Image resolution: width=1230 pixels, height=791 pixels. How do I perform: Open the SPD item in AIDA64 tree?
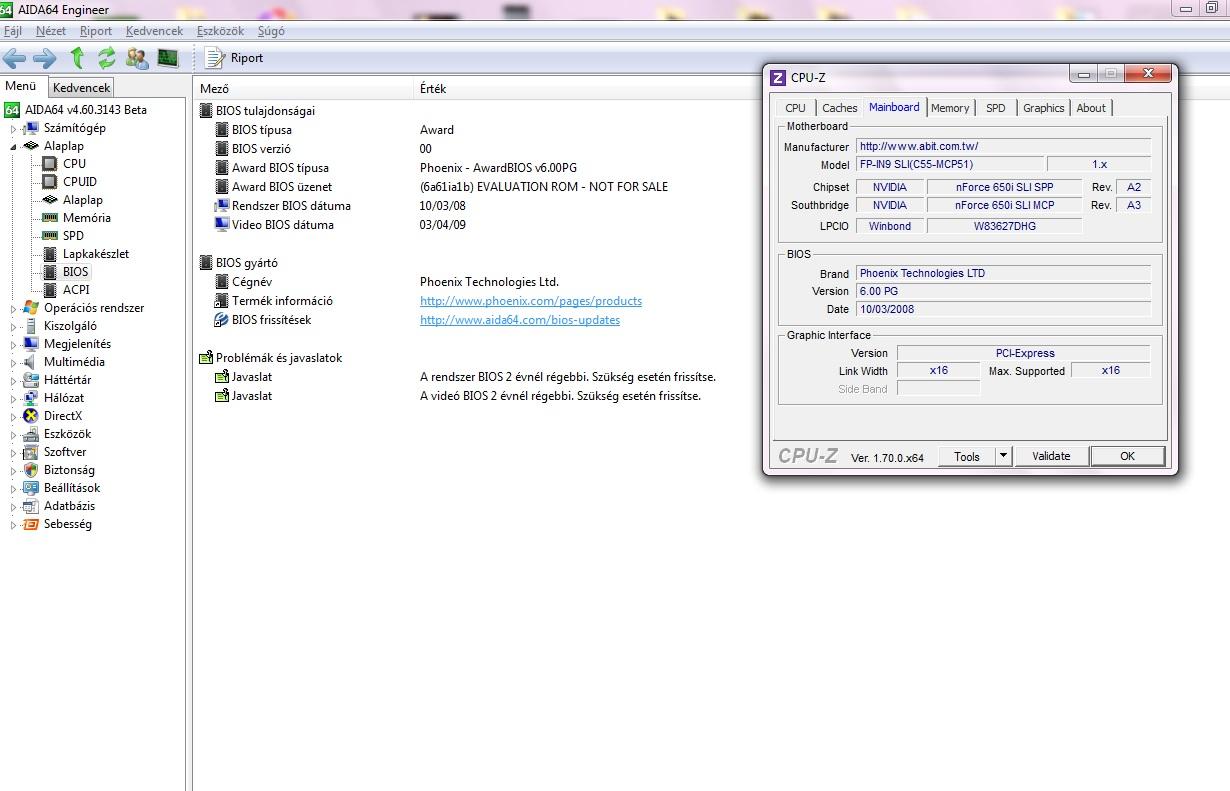[x=73, y=236]
